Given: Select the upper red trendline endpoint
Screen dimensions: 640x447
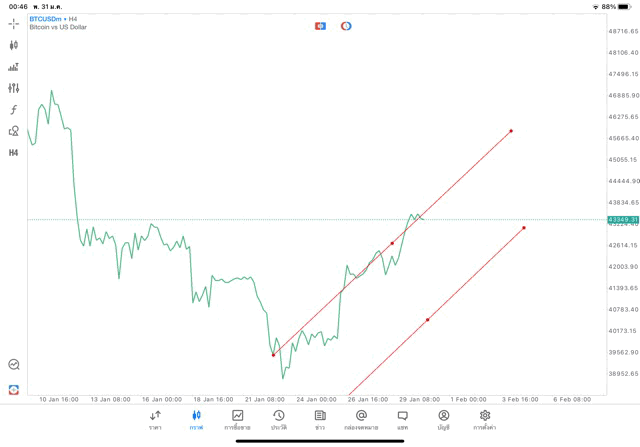Looking at the screenshot, I should pyautogui.click(x=511, y=131).
